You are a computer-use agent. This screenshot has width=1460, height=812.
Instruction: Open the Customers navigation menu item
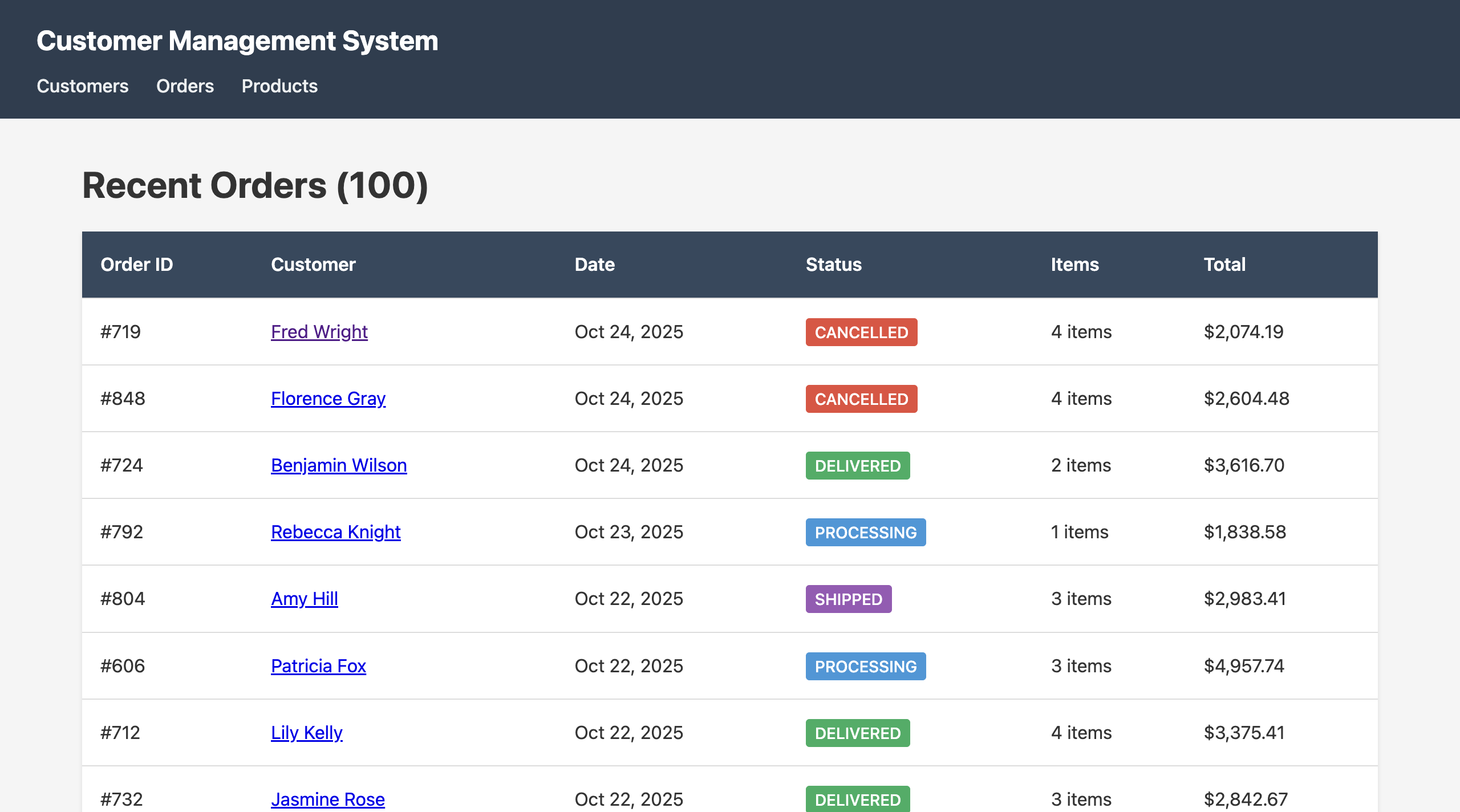82,86
